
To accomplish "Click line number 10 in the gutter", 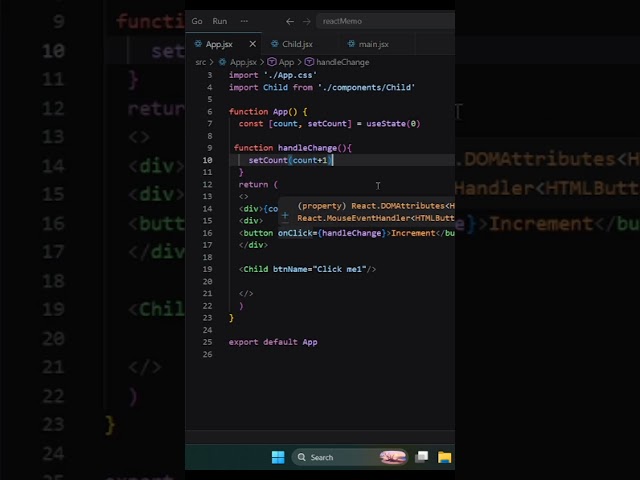I will 207,160.
